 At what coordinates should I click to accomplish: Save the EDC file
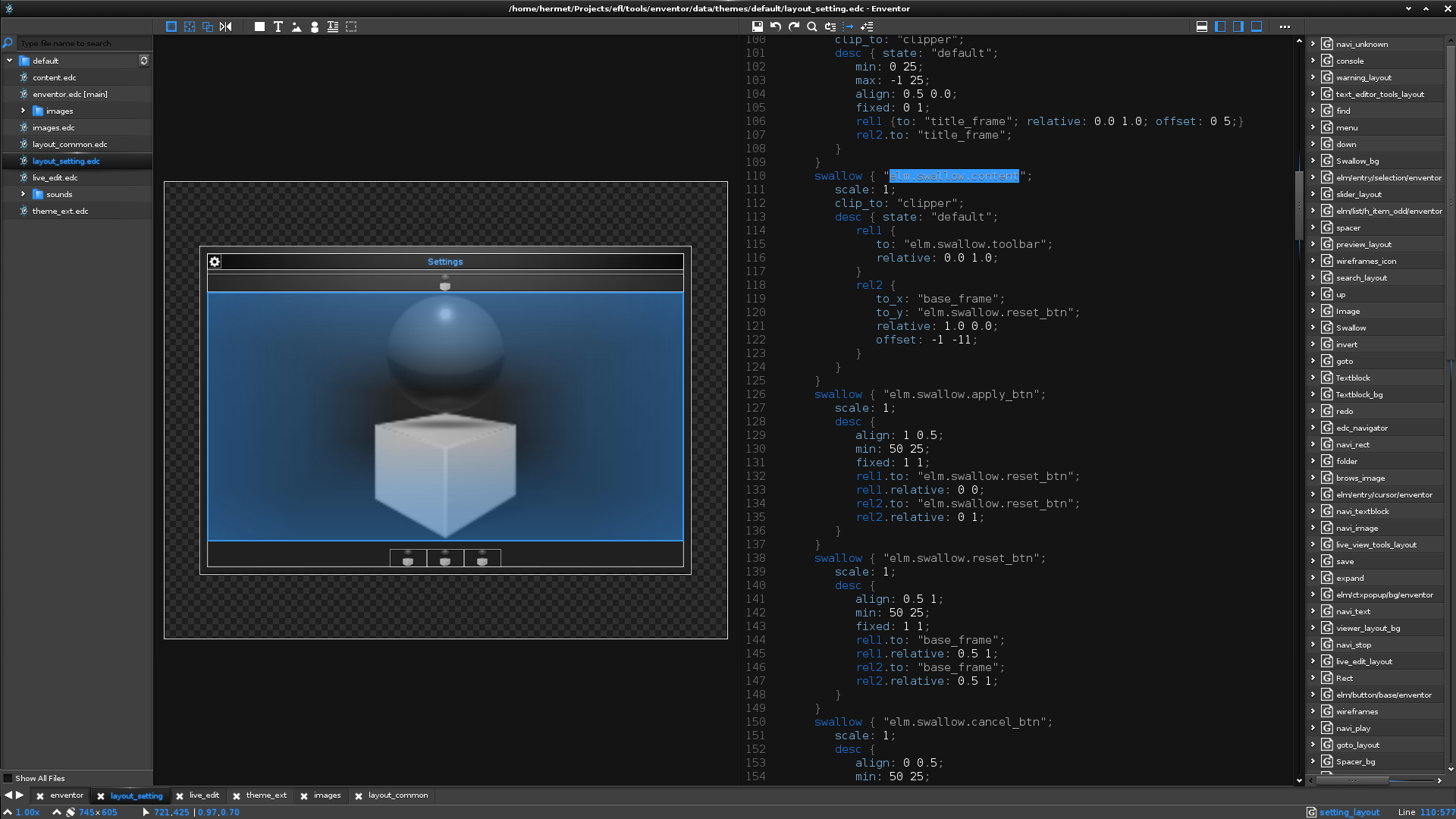(x=757, y=27)
